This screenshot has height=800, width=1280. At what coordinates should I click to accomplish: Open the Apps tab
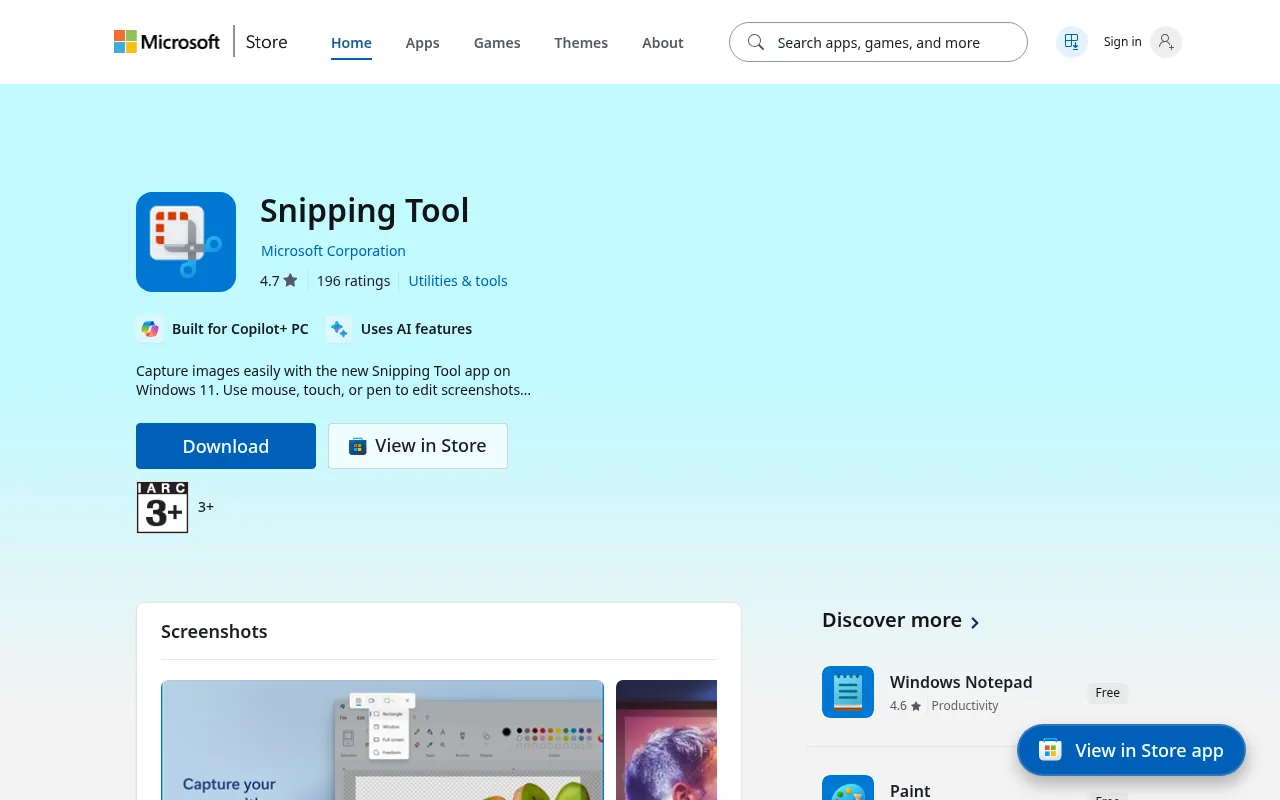(x=422, y=43)
